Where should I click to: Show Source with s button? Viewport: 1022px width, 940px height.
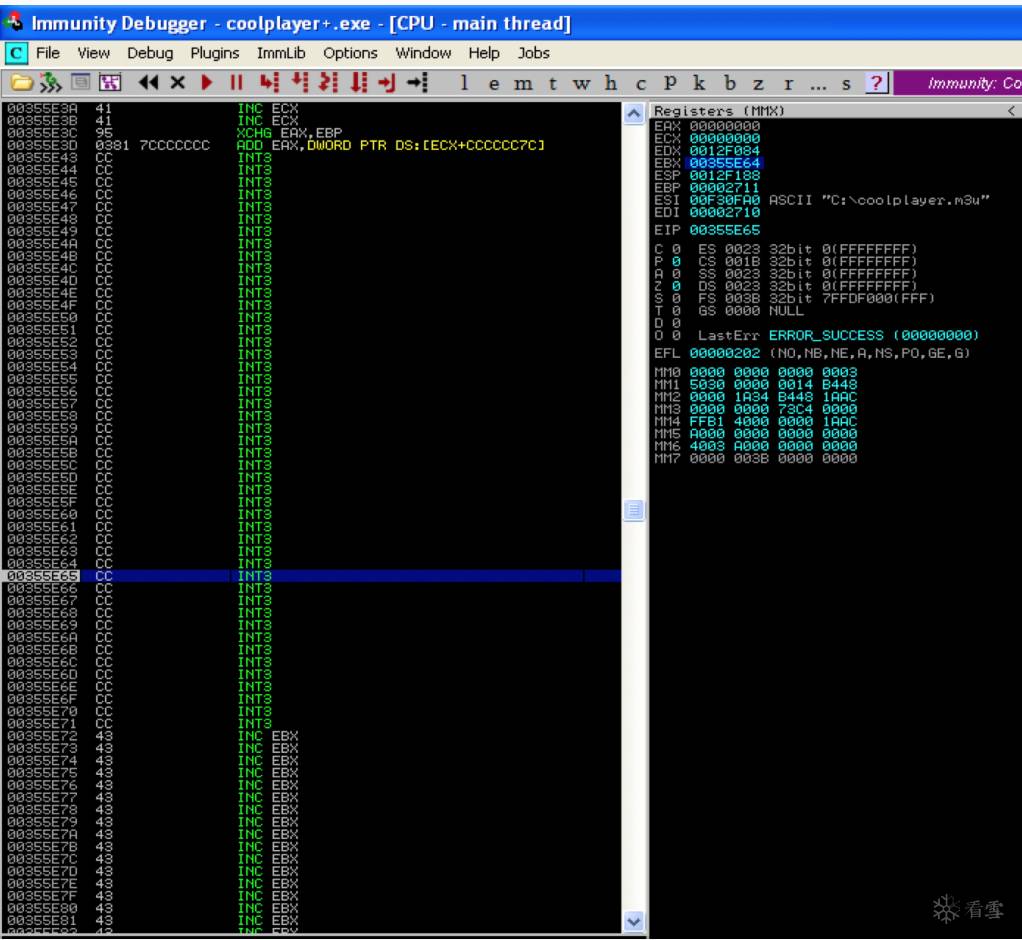tap(846, 83)
